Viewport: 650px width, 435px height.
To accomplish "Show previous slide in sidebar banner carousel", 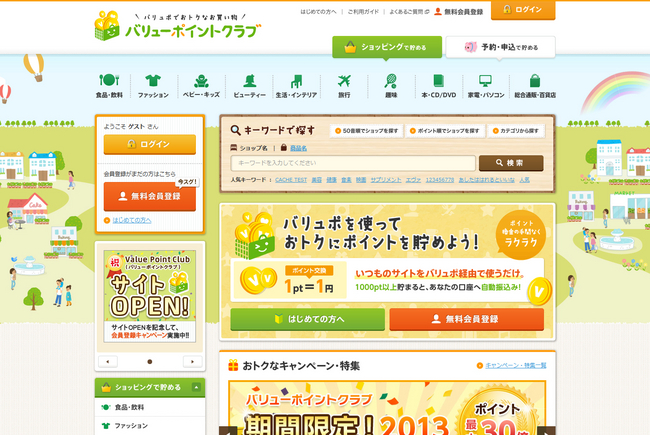I will (x=108, y=361).
